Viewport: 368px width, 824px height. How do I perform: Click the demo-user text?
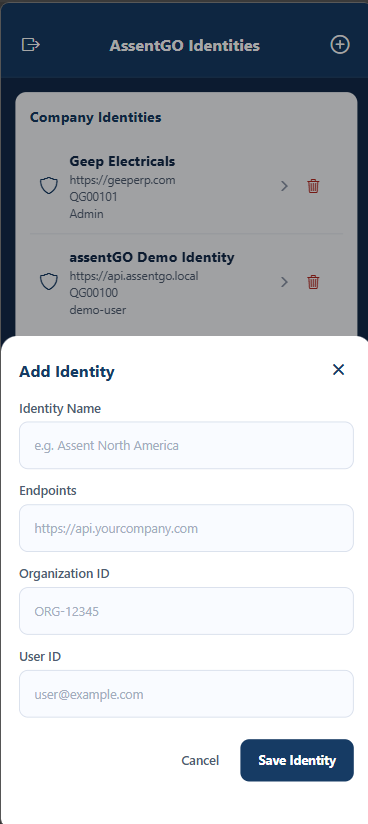tap(98, 310)
